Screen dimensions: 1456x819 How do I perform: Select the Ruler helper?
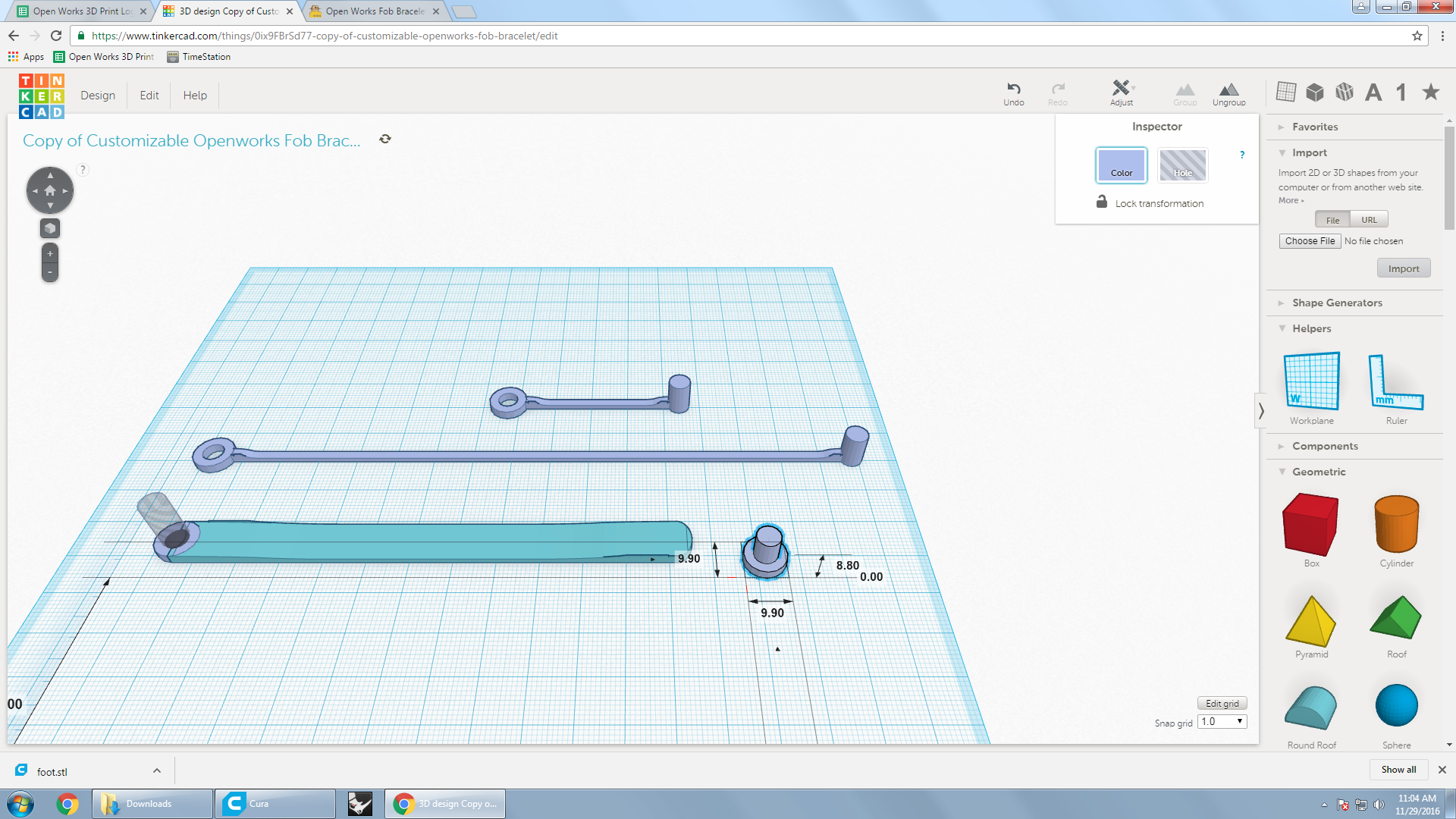[x=1396, y=388]
